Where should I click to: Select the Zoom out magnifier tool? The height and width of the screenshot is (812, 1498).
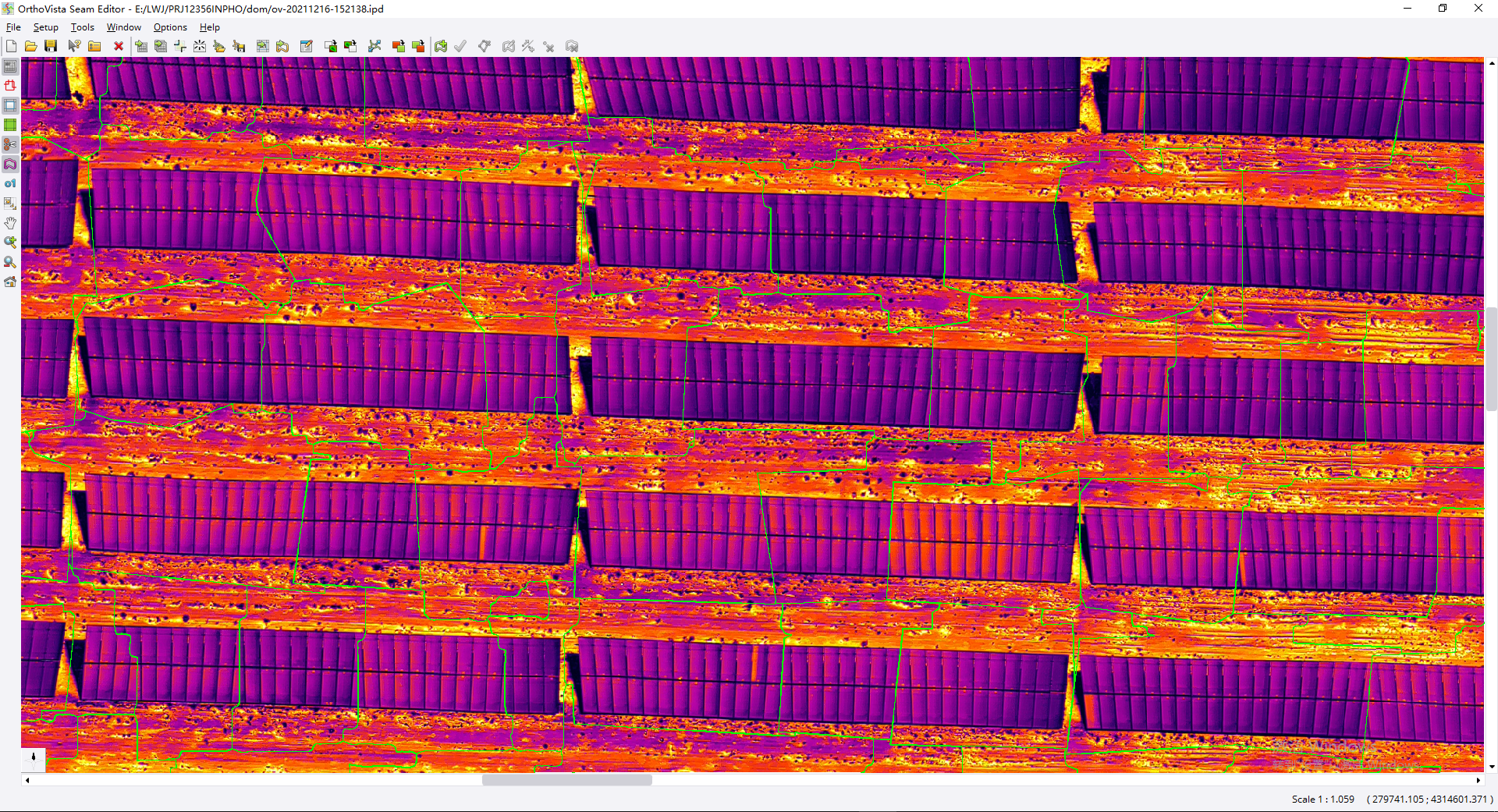coord(10,262)
